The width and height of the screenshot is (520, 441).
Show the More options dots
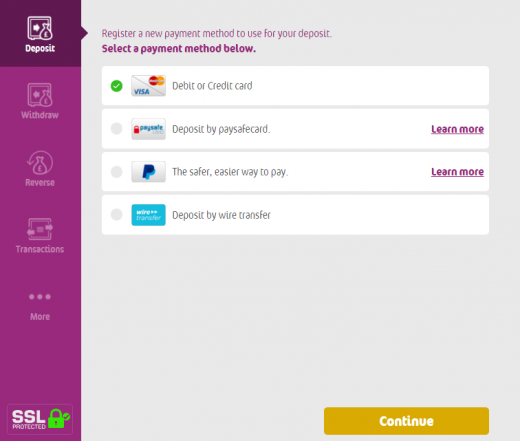click(40, 297)
